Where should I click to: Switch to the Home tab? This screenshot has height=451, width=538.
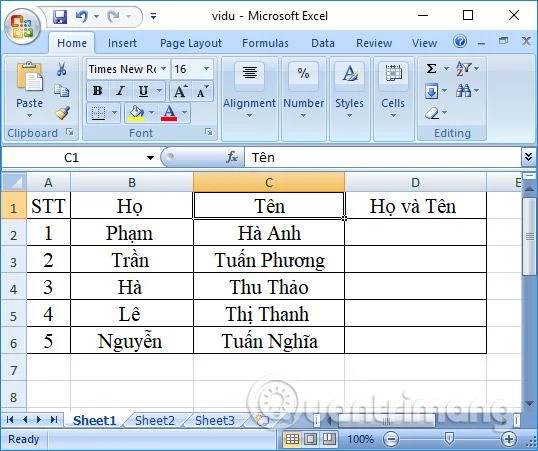[x=72, y=43]
